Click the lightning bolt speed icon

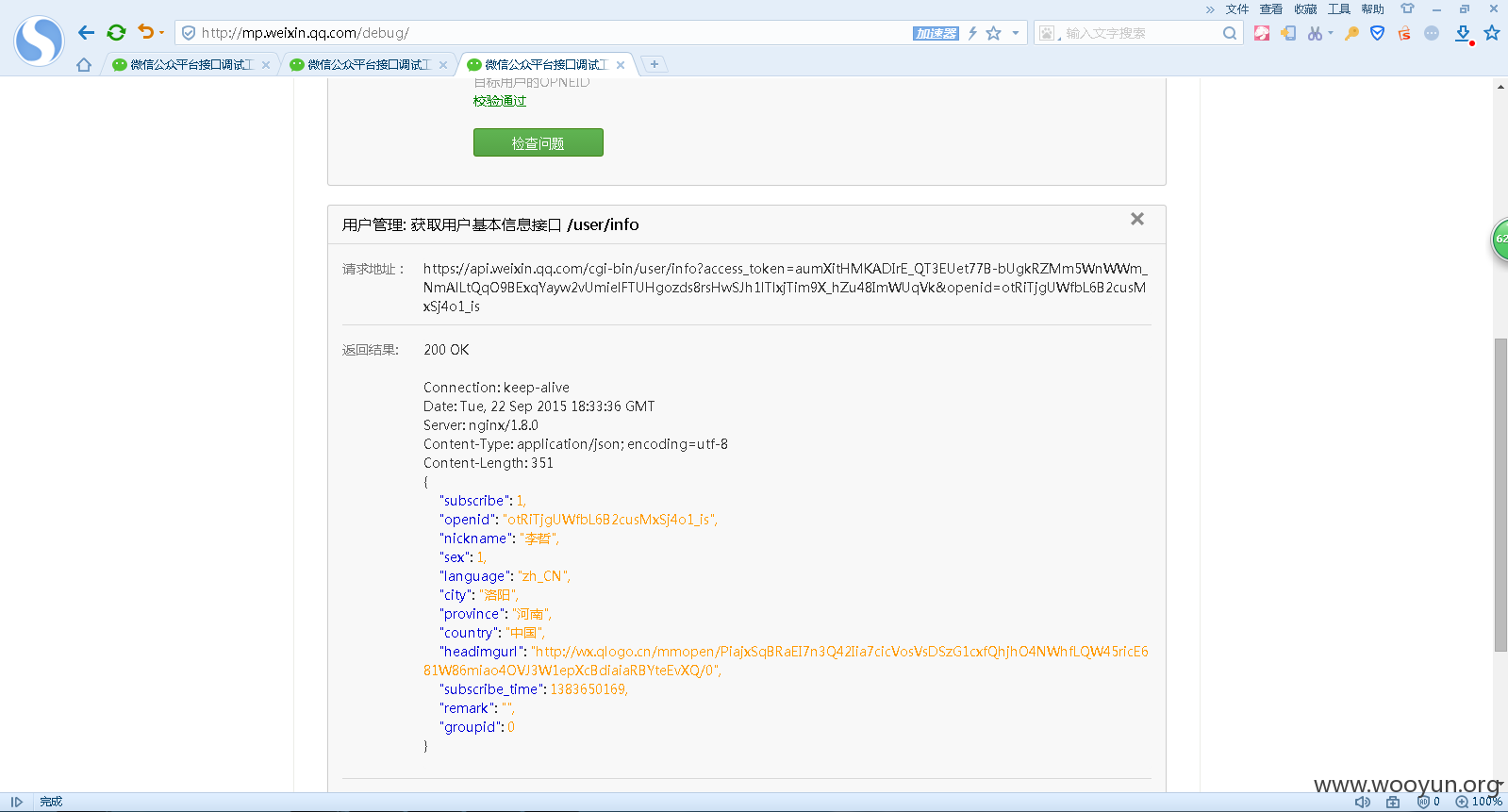(972, 33)
